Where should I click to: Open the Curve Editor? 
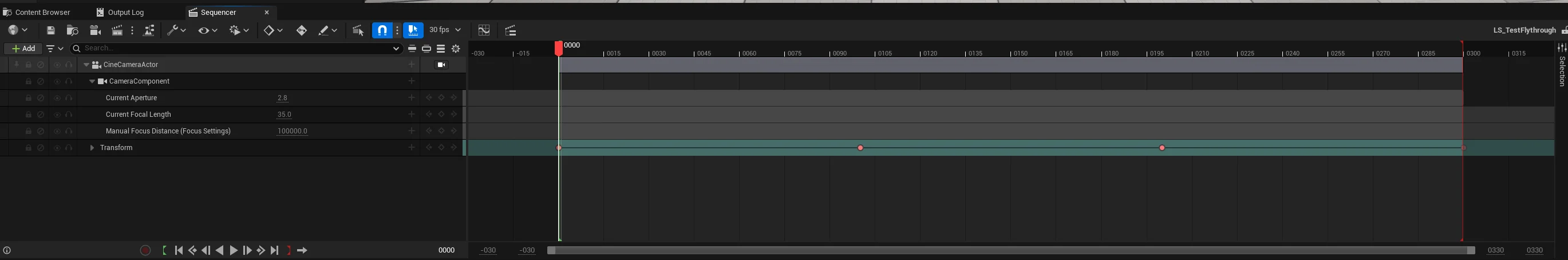484,30
